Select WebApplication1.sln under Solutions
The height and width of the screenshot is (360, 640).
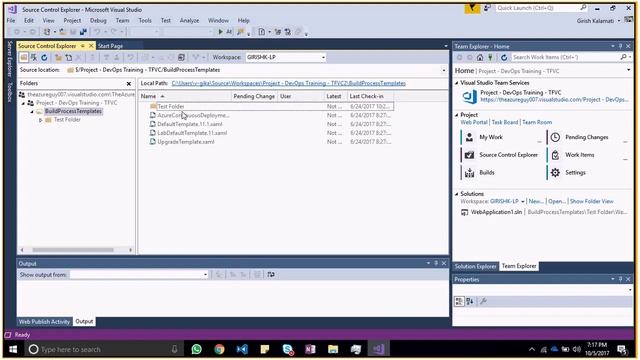496,212
